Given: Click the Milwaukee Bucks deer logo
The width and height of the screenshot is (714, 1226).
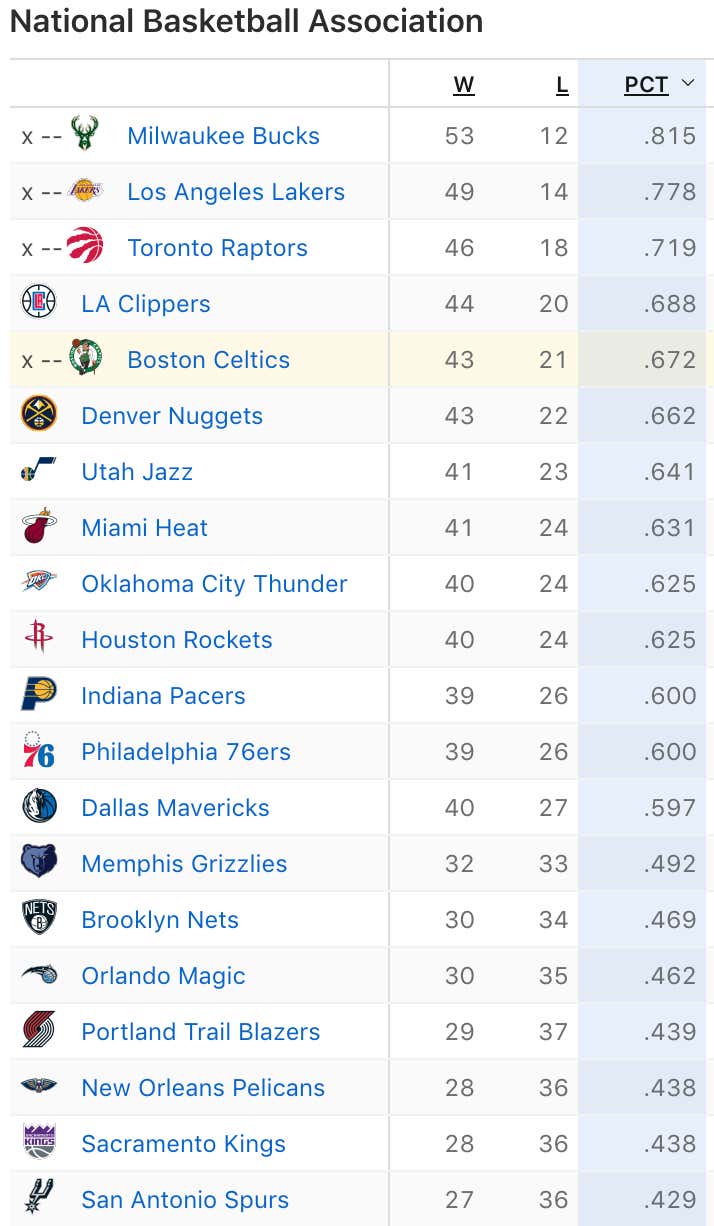Looking at the screenshot, I should tap(85, 134).
